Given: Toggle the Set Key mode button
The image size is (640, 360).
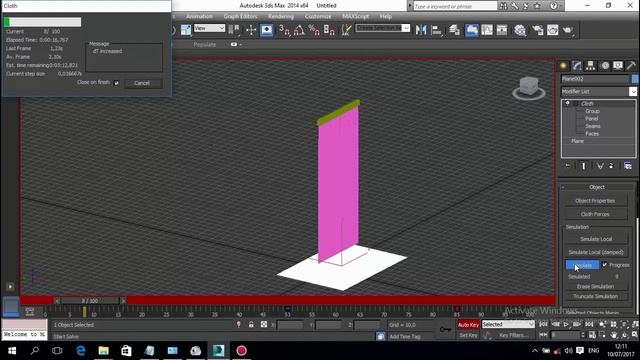Looking at the screenshot, I should click(x=468, y=335).
